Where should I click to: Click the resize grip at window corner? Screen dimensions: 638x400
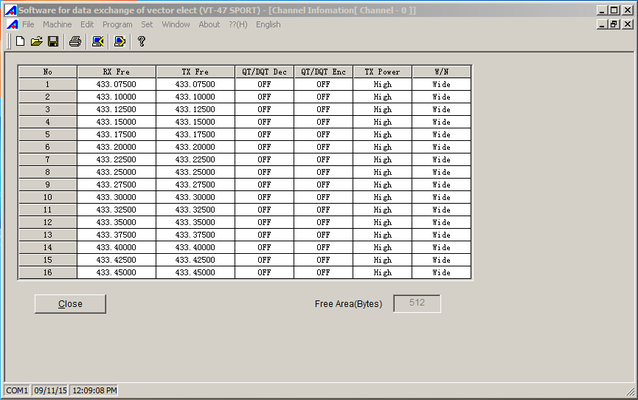(x=631, y=391)
